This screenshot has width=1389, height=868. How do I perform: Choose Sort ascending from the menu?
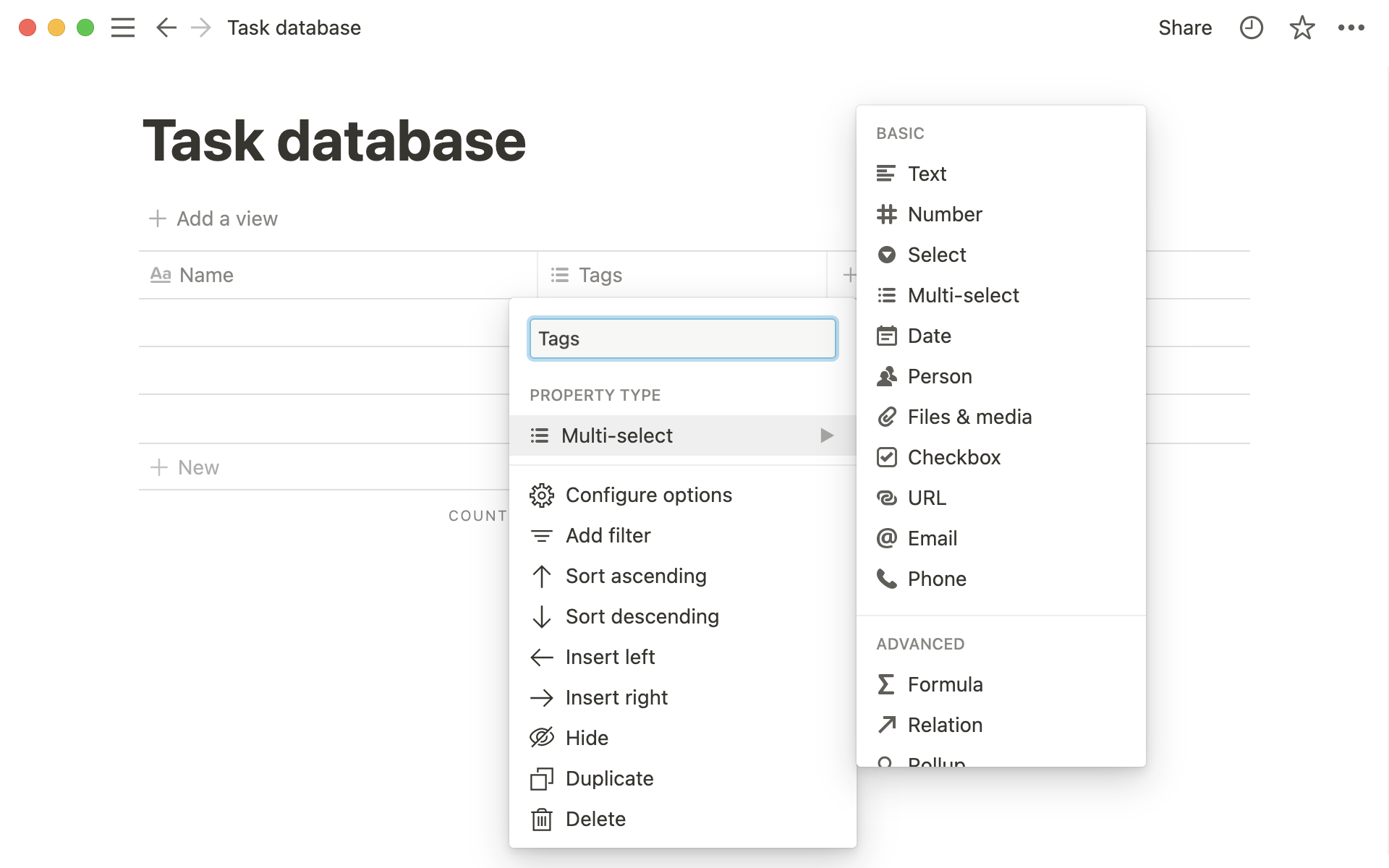pyautogui.click(x=635, y=576)
